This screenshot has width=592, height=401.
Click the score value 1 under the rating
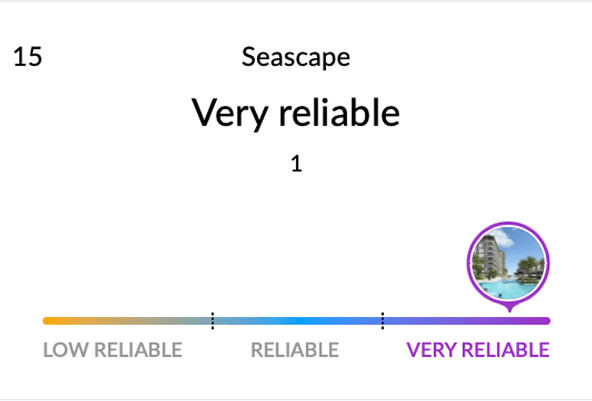pyautogui.click(x=296, y=164)
